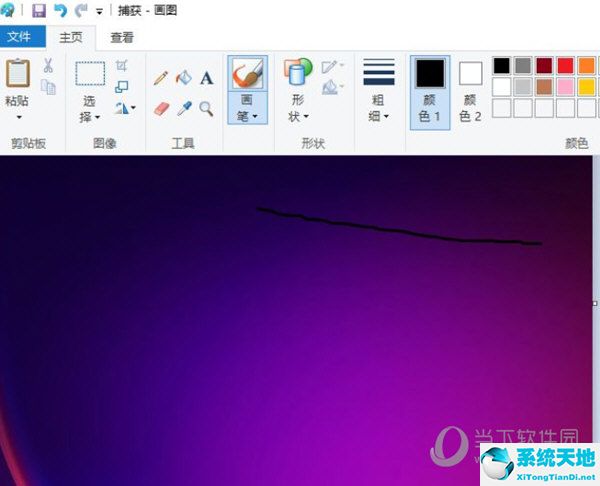Screen dimensions: 600x486
Task: Pick the dark red palette swatch
Action: [x=544, y=65]
